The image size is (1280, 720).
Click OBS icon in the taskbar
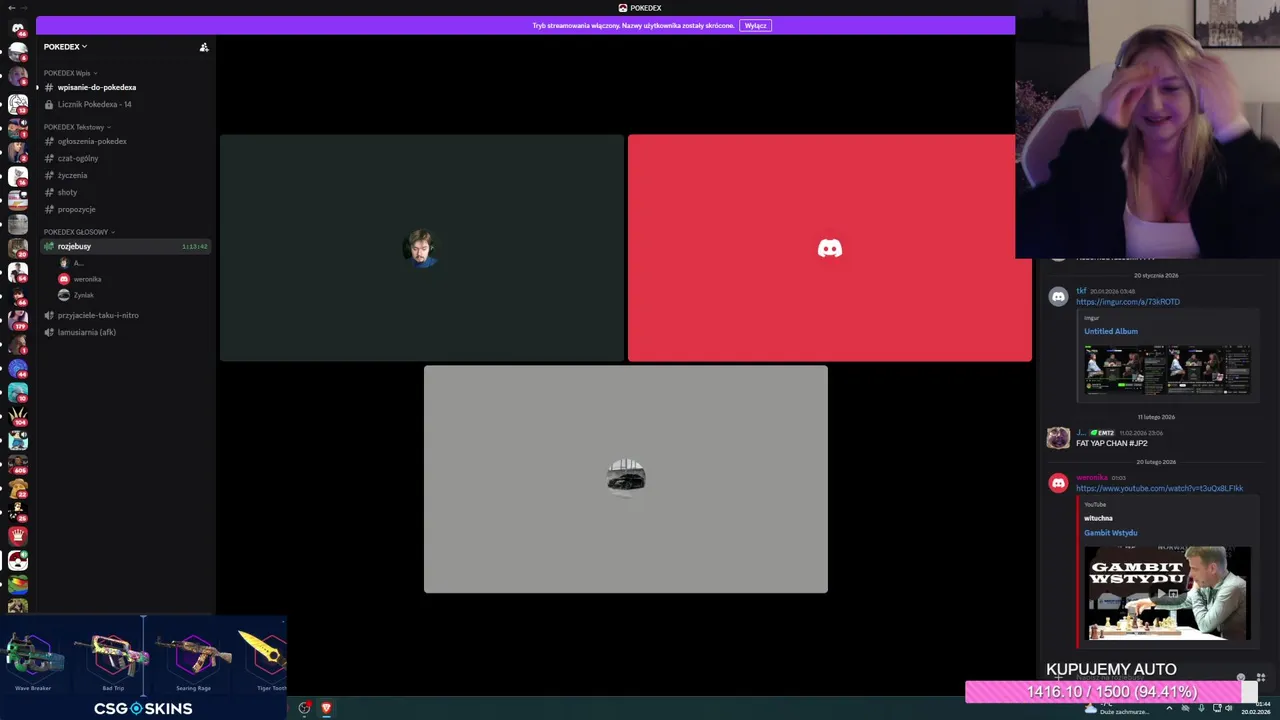[304, 708]
